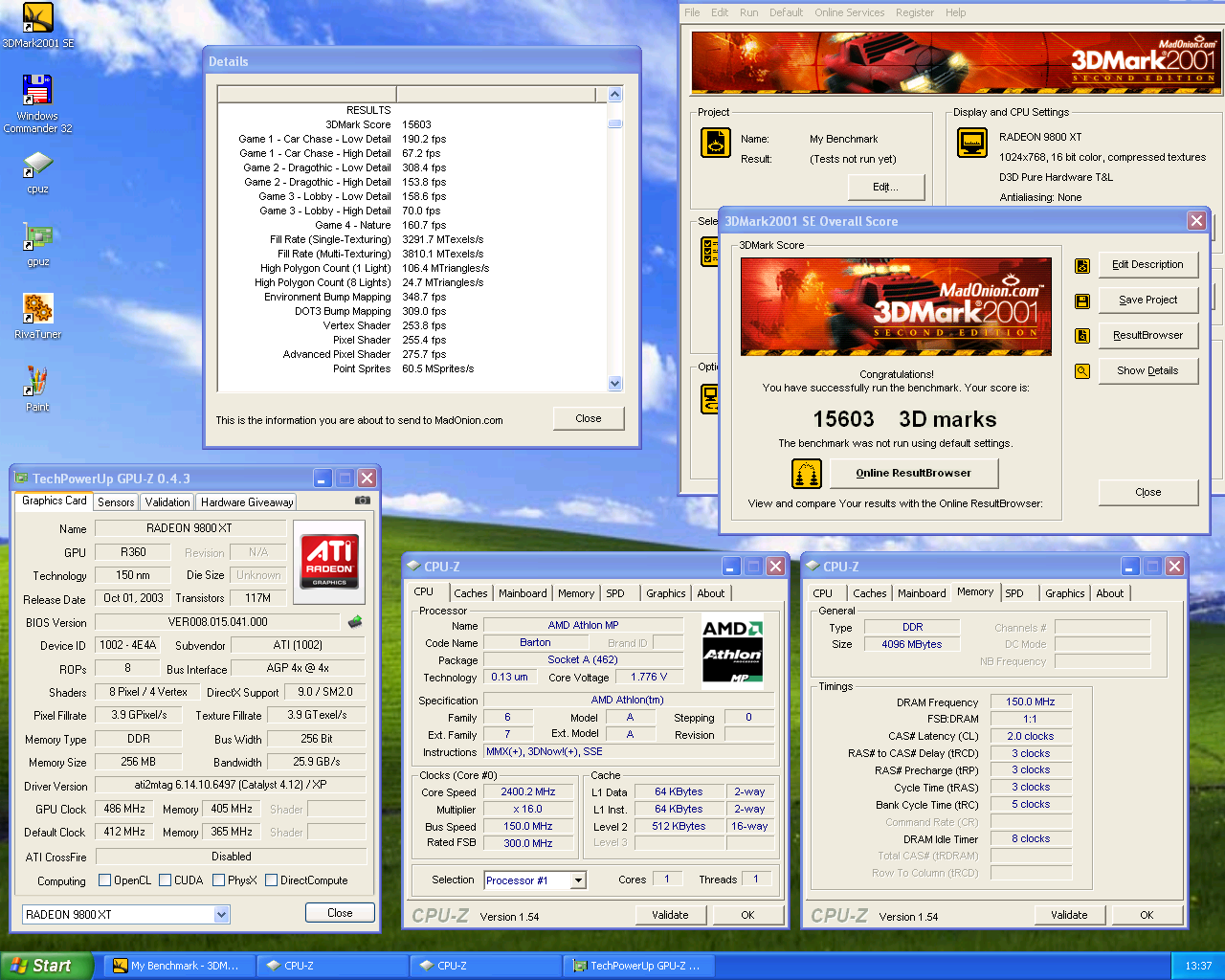The height and width of the screenshot is (980, 1225).
Task: Open the Online ResultBrowser button
Action: (x=913, y=474)
